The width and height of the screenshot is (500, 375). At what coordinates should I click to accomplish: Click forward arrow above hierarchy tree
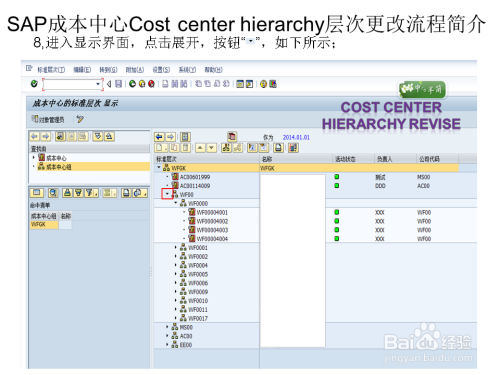click(170, 137)
